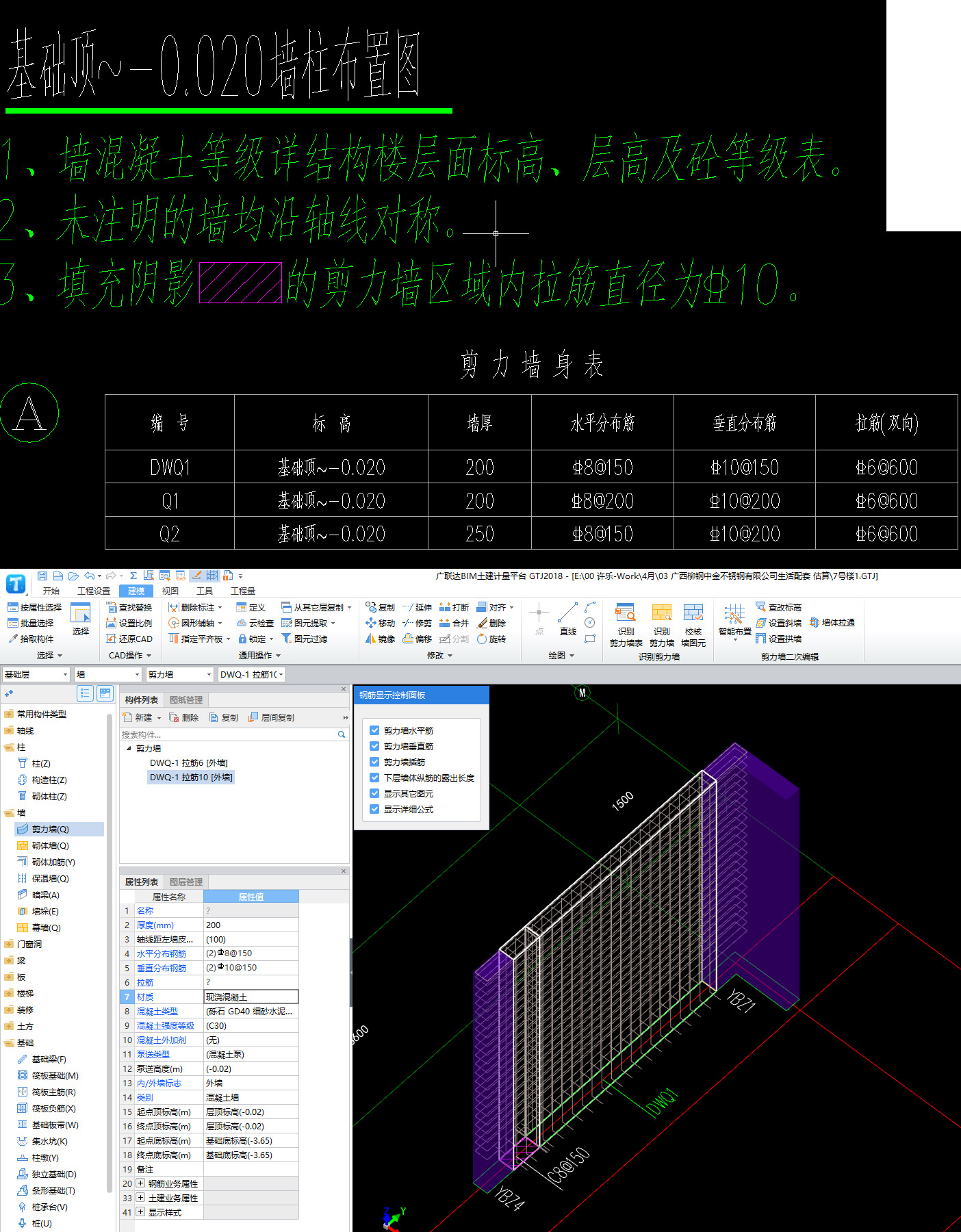The height and width of the screenshot is (1232, 961).
Task: Click the 校核墙图元 tool
Action: (x=693, y=625)
